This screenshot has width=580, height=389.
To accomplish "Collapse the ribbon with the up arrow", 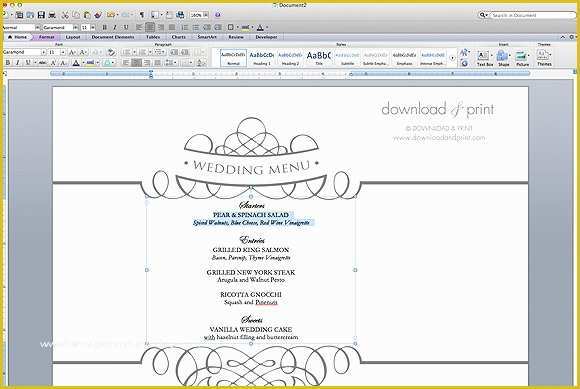I will coord(563,37).
